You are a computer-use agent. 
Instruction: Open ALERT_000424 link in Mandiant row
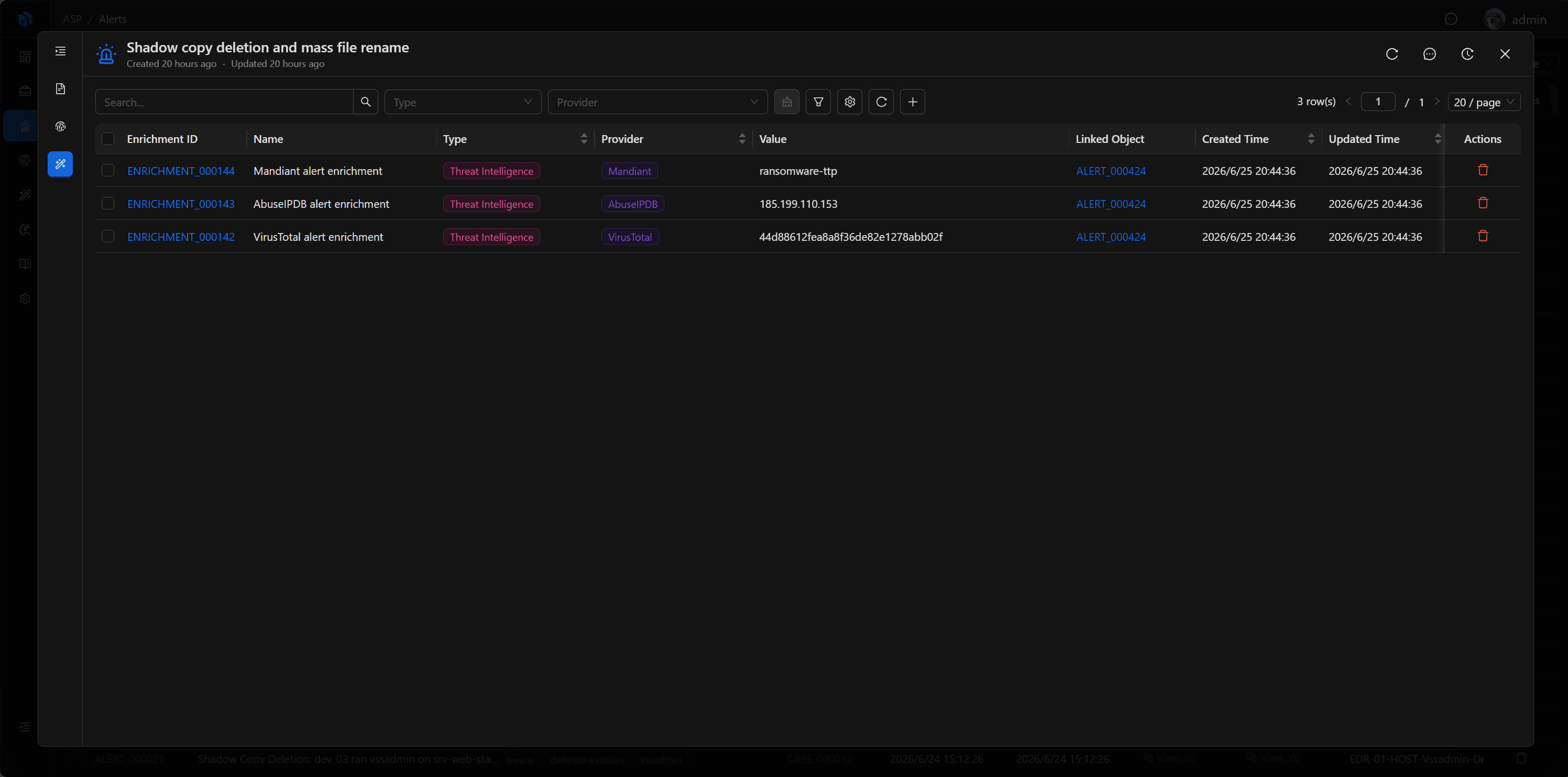coord(1111,171)
